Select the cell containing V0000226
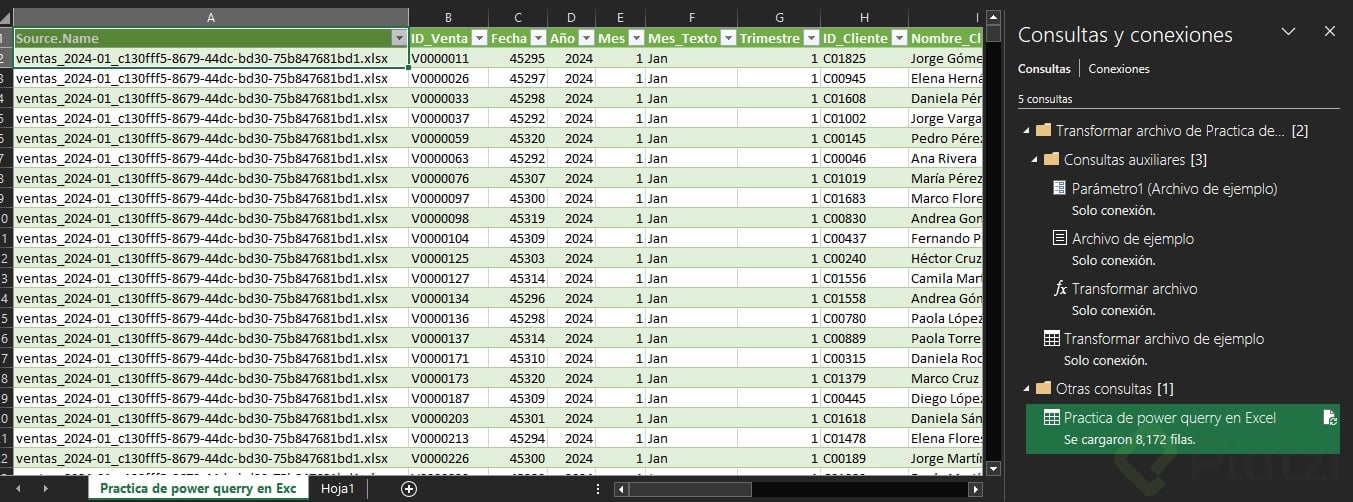The image size is (1353, 502). (449, 459)
